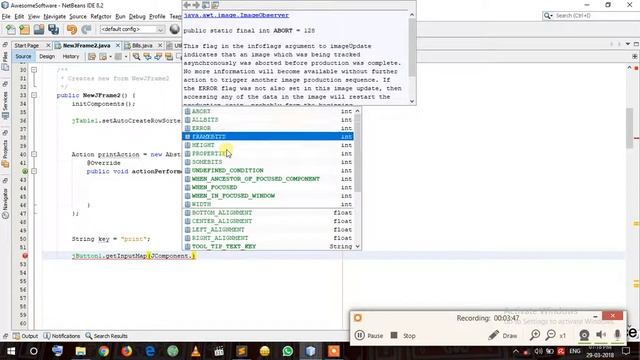This screenshot has height=360, width=640.
Task: Select UNDEFINED_CONDITION in completion list
Action: 269,170
